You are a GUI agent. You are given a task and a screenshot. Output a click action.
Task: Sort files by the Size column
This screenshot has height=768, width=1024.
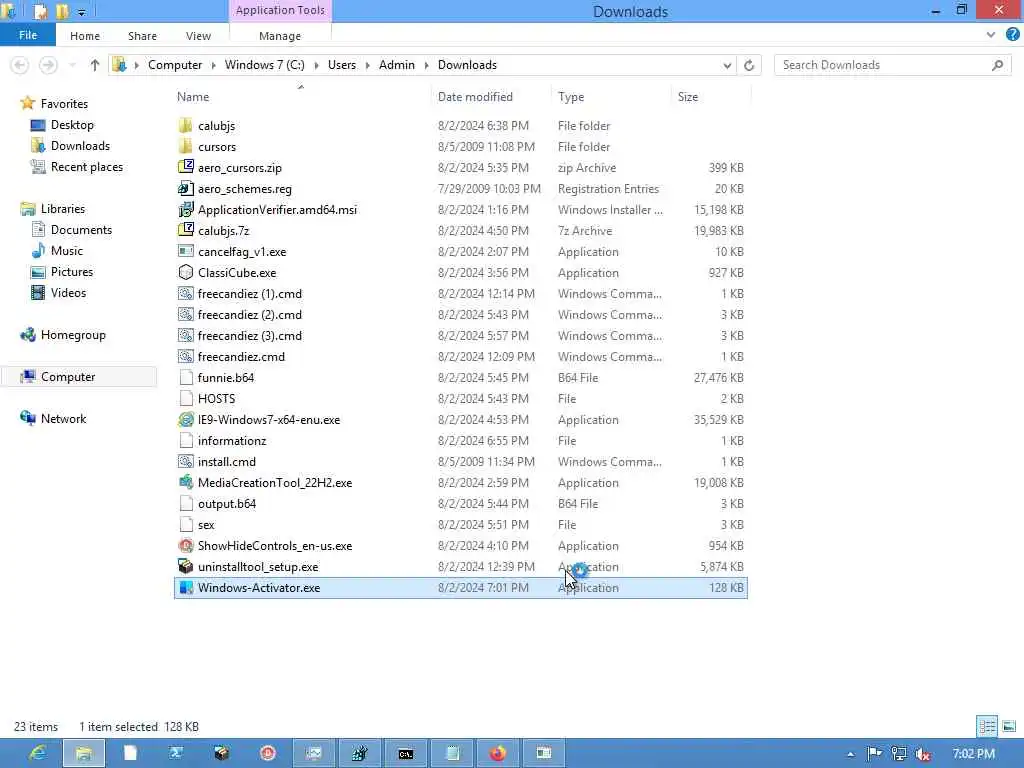tap(688, 97)
